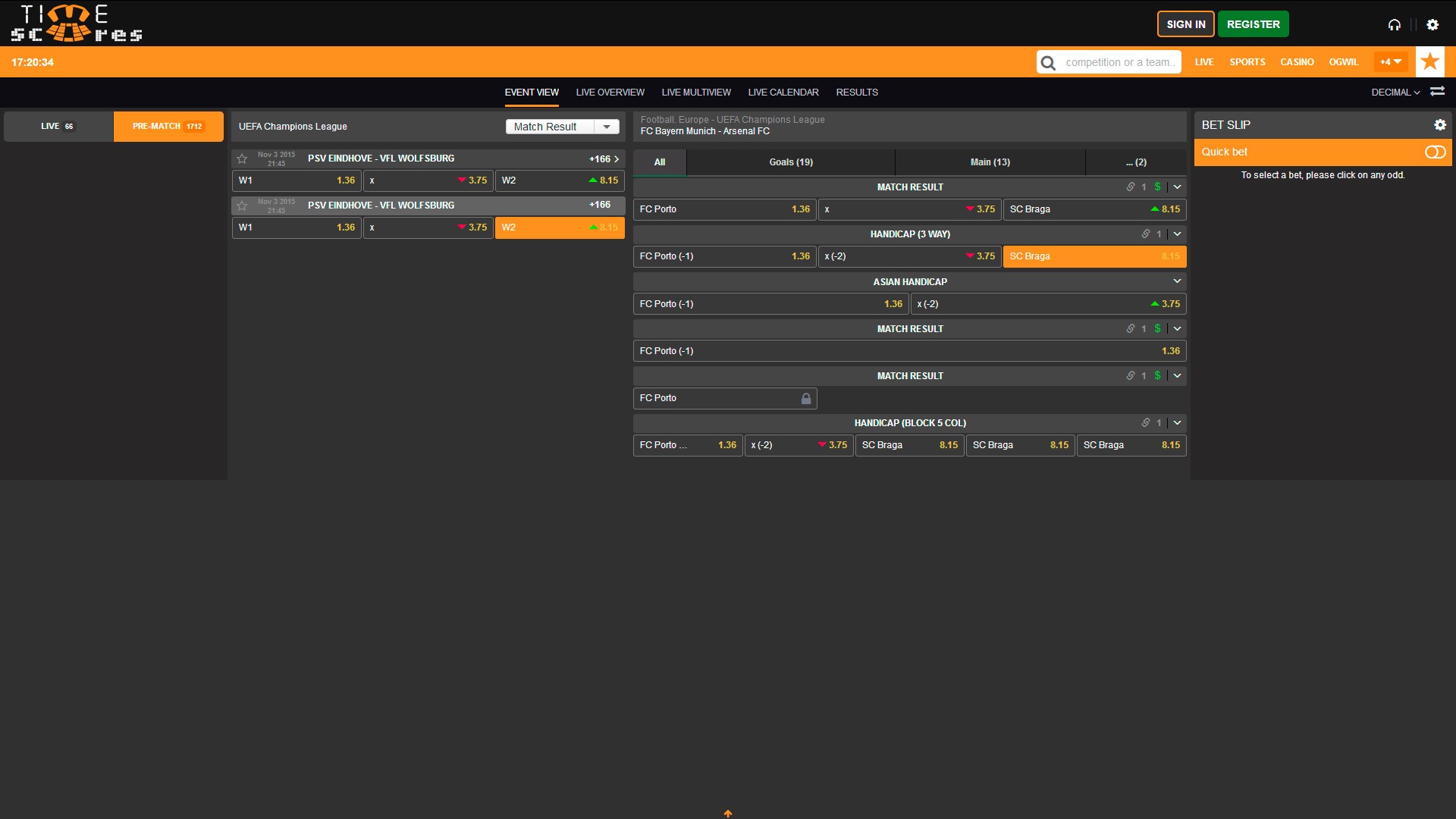Focus the competition or team search field
The height and width of the screenshot is (819, 1456).
coord(1121,62)
